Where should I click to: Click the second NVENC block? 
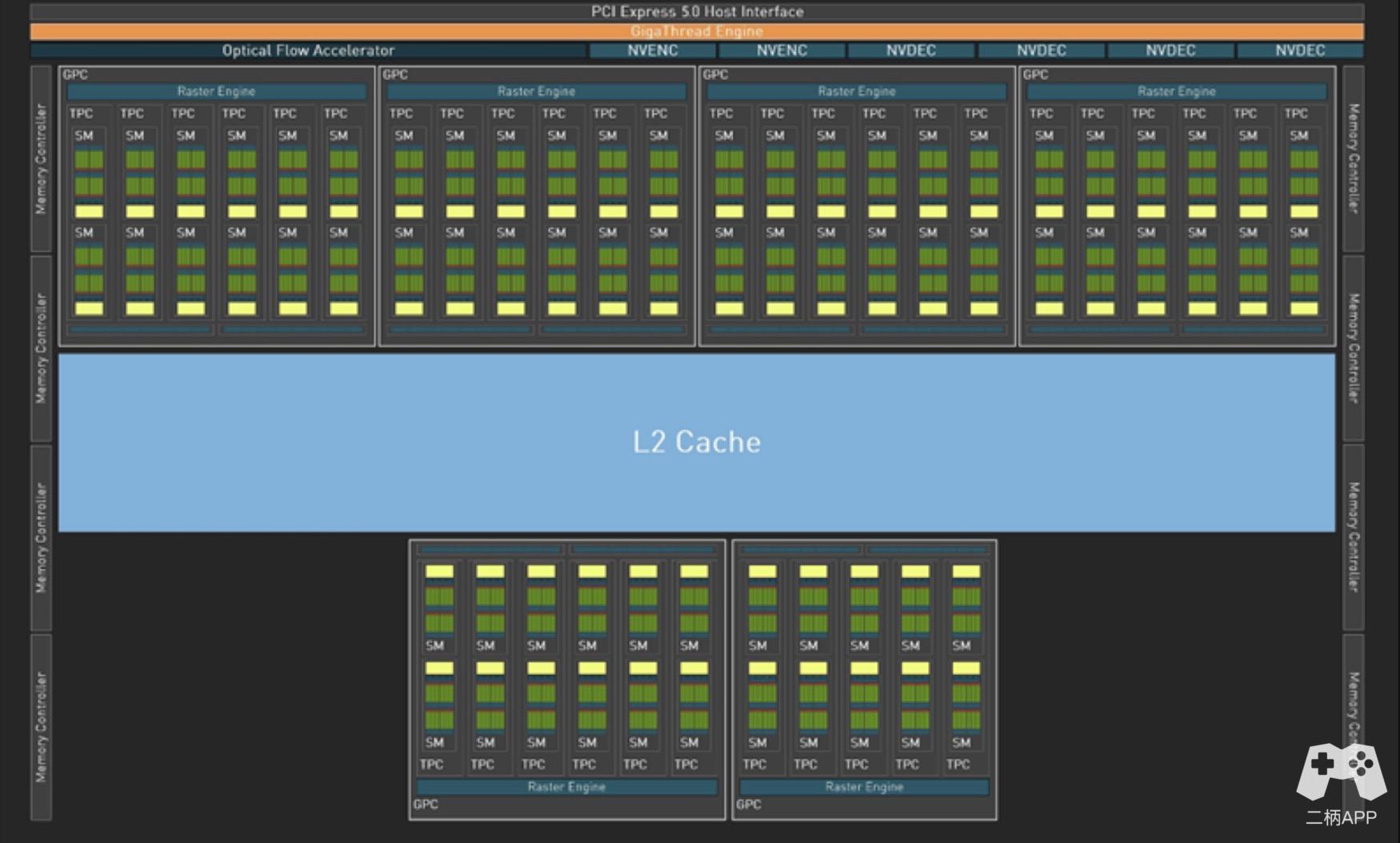pyautogui.click(x=782, y=50)
